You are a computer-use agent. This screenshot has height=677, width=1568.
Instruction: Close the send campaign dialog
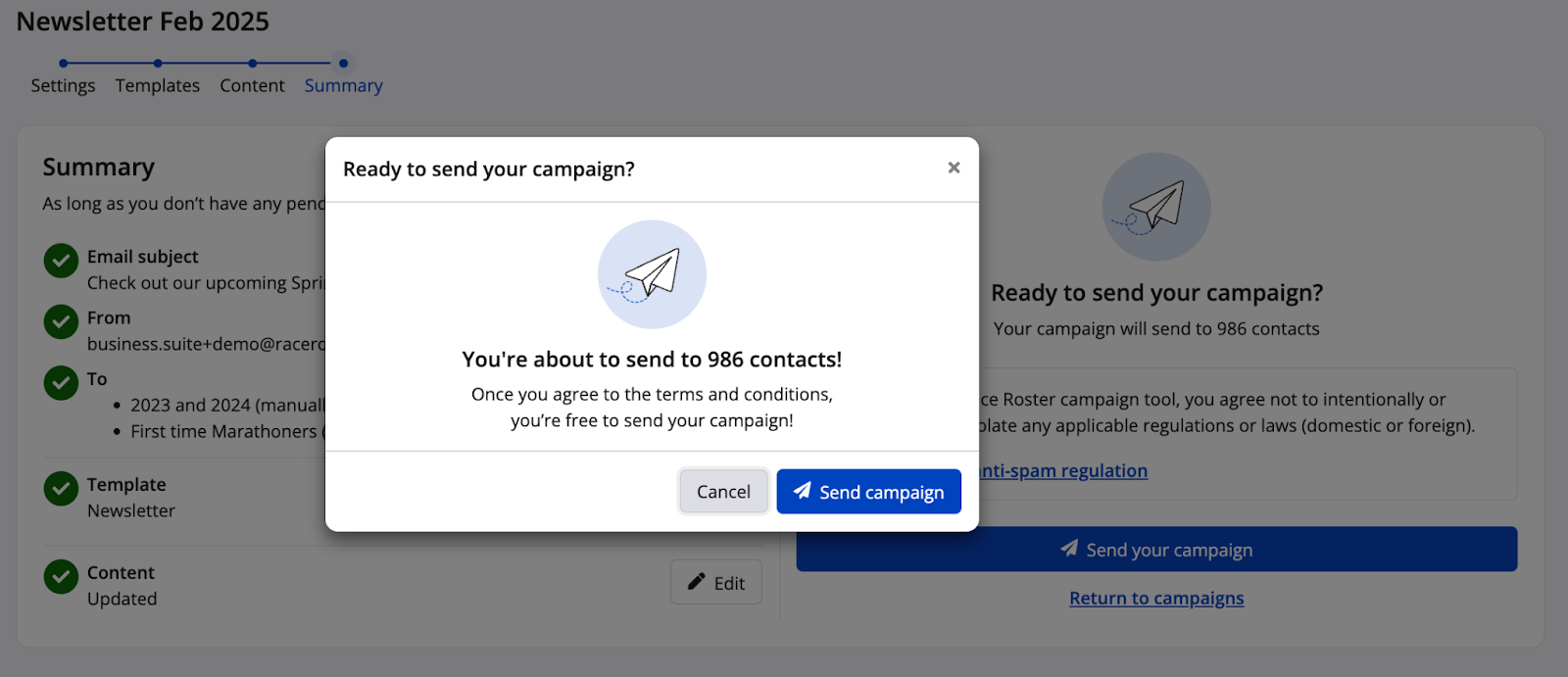click(954, 168)
